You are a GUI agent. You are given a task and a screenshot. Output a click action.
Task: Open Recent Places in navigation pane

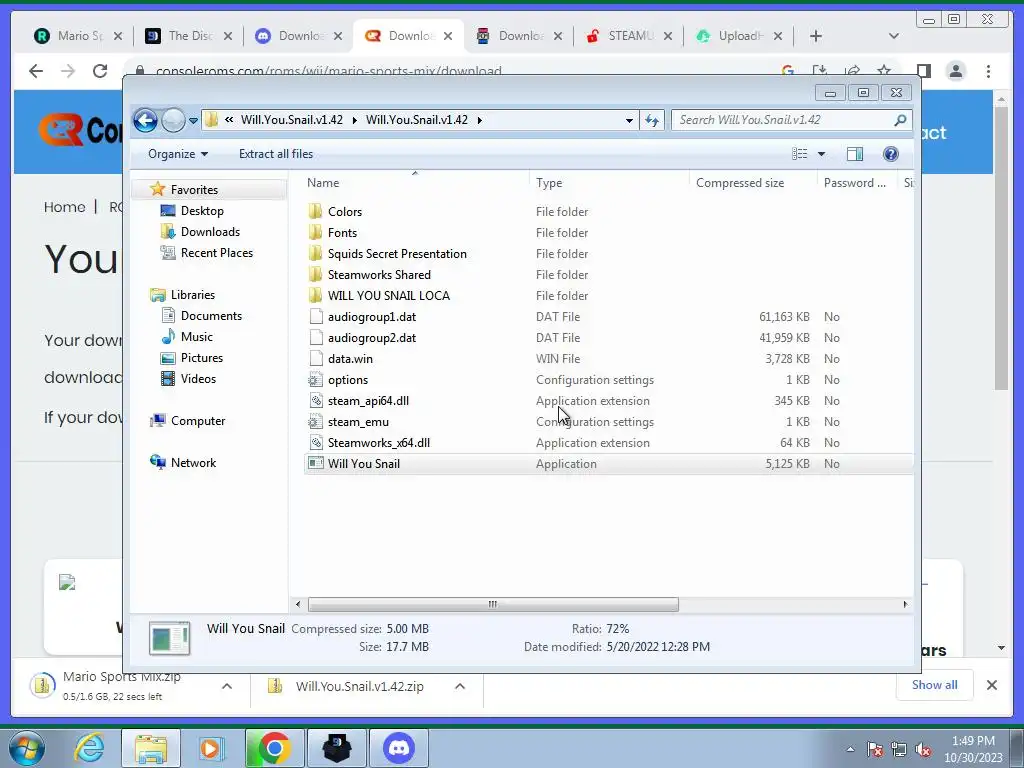[x=216, y=253]
